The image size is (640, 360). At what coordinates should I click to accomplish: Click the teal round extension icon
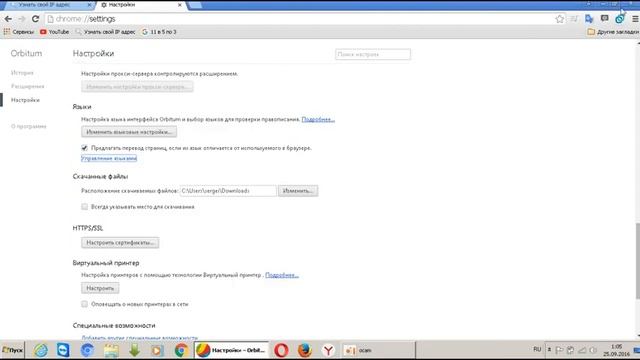point(620,19)
